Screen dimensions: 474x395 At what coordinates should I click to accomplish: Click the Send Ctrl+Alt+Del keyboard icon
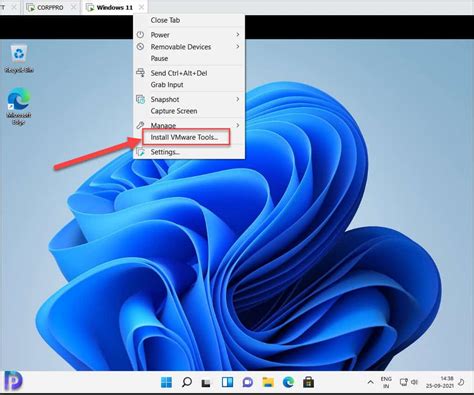pos(140,72)
